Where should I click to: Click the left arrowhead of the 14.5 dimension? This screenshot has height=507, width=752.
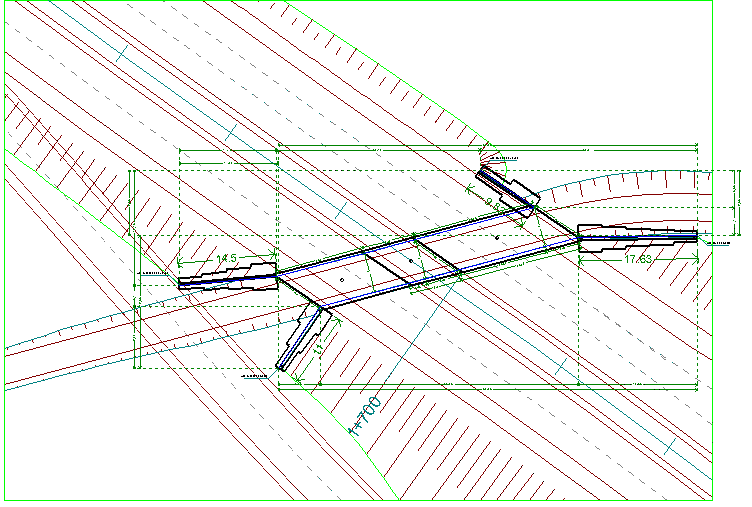pyautogui.click(x=180, y=266)
